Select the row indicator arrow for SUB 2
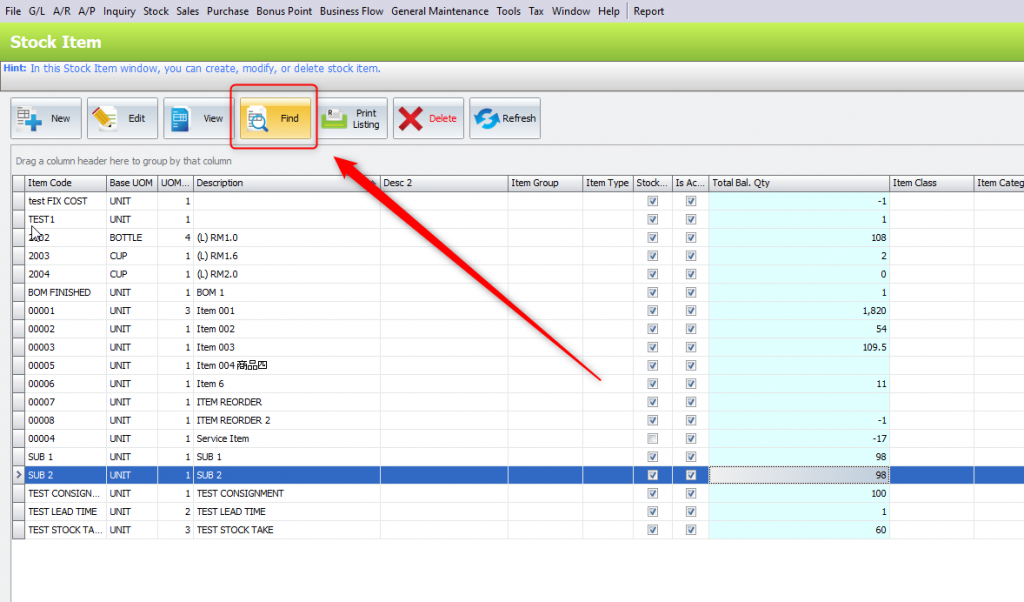The image size is (1024, 602). tap(18, 475)
